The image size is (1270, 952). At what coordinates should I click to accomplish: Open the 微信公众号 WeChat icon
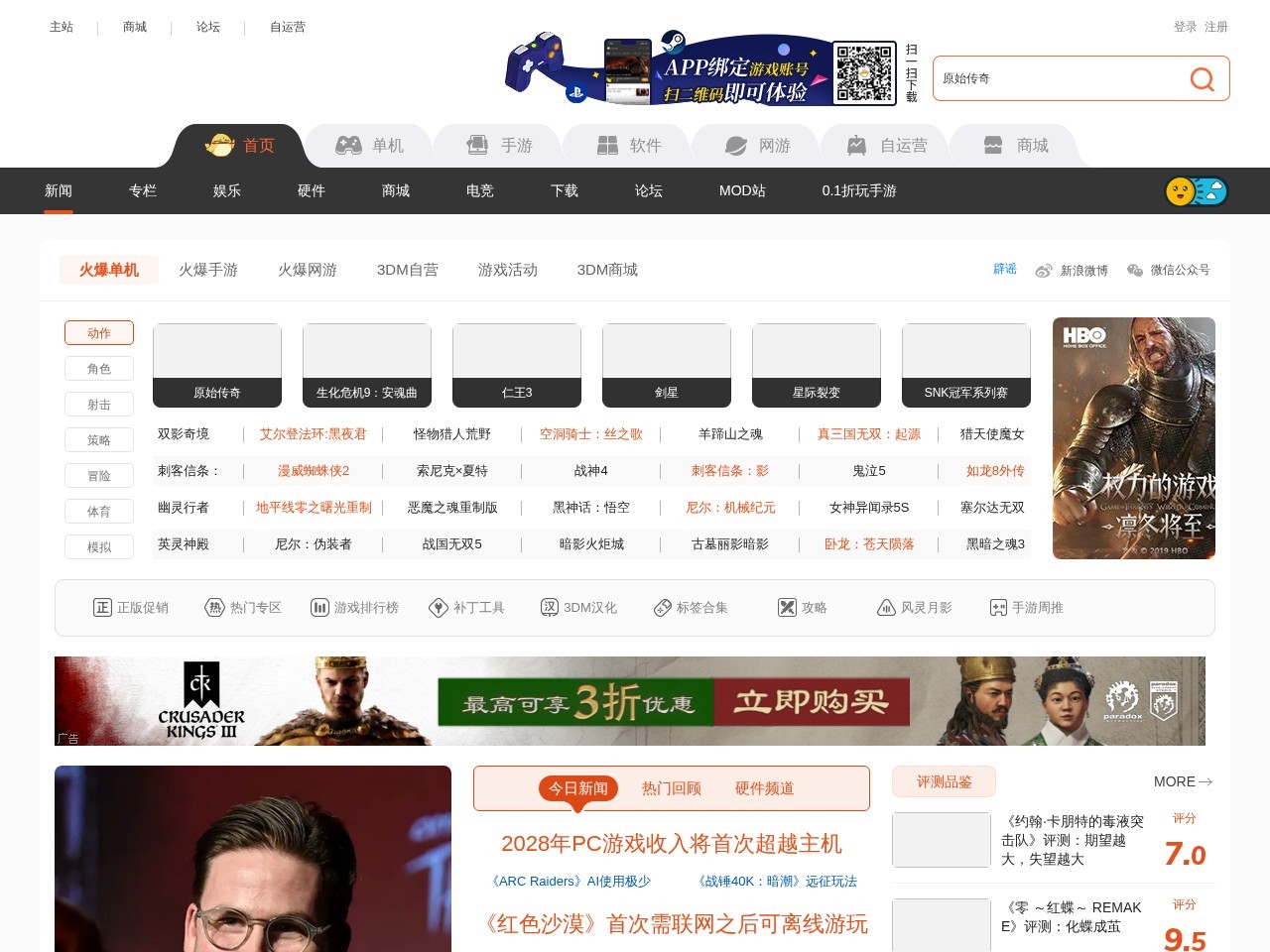point(1135,271)
